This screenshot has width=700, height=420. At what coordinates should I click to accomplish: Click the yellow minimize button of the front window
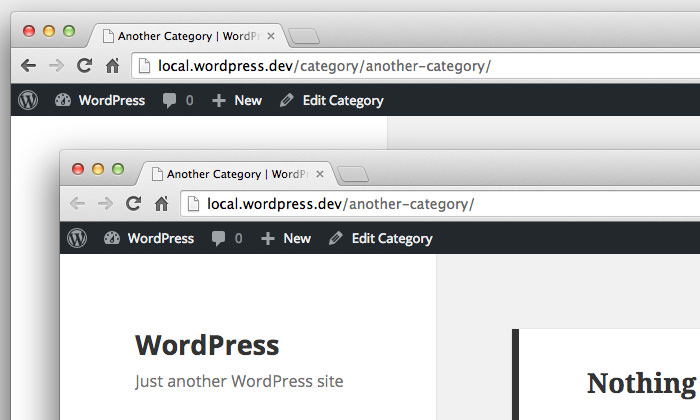(x=98, y=169)
